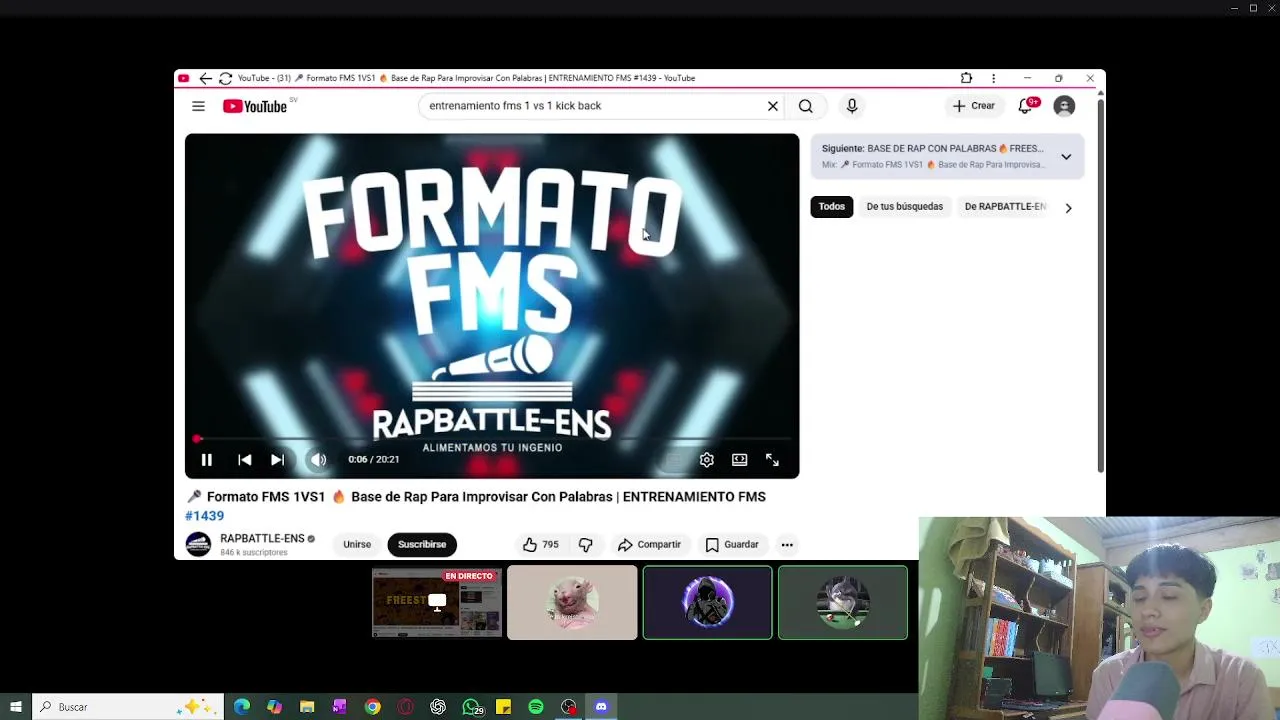Select the De RAPBATTLE-EN chip
1280x720 pixels.
[1005, 207]
